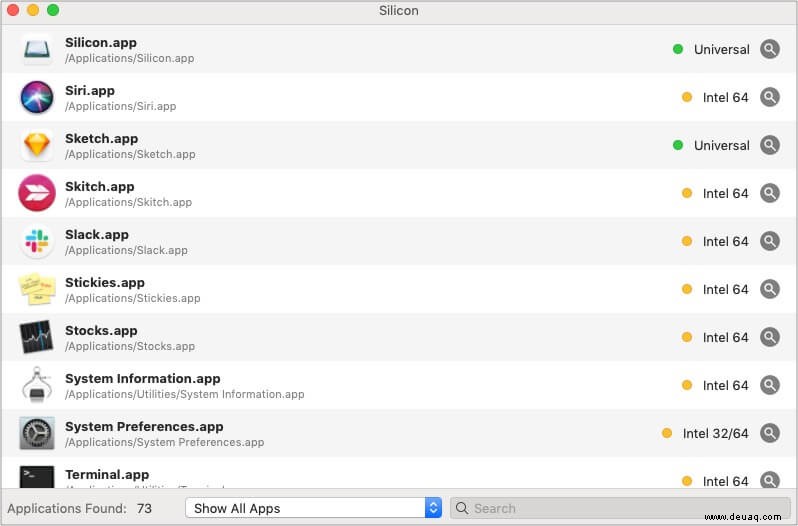Screen dimensions: 798x526
Task: Reveal System Information.app with its magnifier button
Action: pyautogui.click(x=770, y=385)
